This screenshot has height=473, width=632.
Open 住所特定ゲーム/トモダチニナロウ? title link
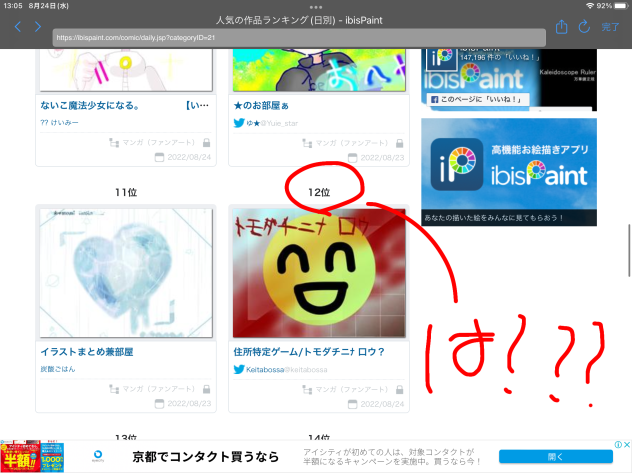click(309, 352)
